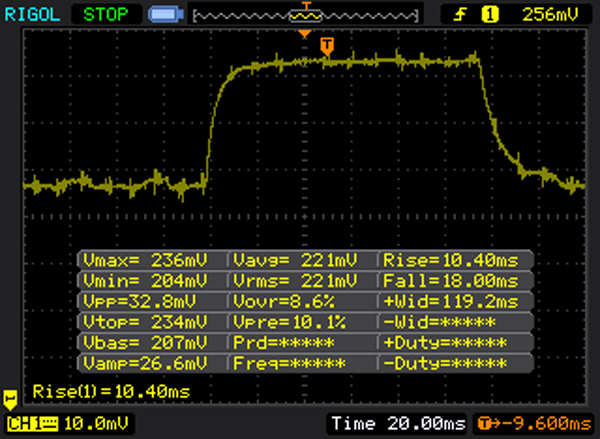Click the Vpp=32.8mV measurement
The width and height of the screenshot is (600, 439).
139,302
